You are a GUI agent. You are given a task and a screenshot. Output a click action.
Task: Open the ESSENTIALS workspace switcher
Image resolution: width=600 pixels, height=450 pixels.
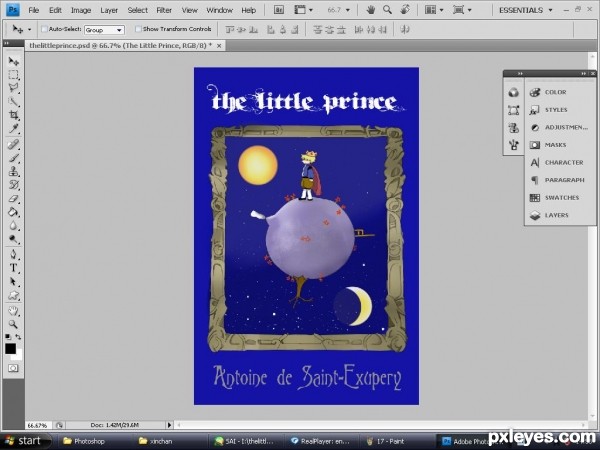point(526,10)
